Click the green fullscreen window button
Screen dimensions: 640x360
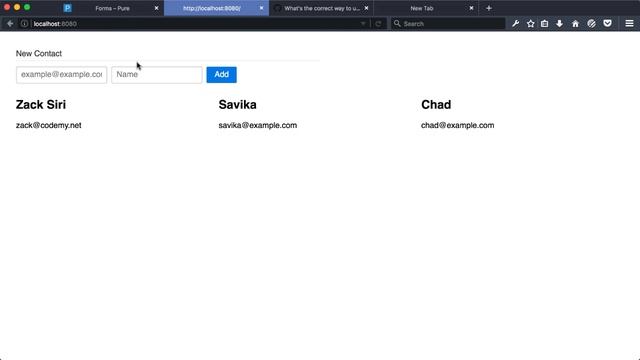coord(27,7)
